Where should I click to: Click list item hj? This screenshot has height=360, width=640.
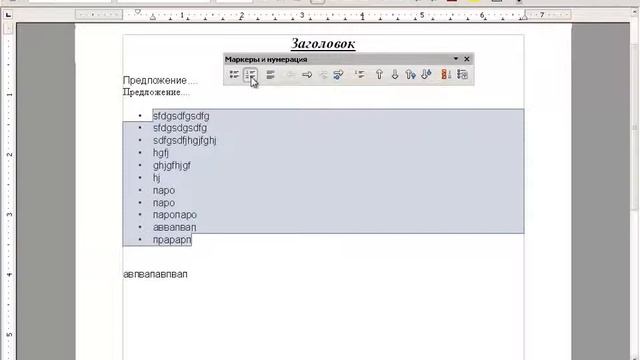pos(157,178)
